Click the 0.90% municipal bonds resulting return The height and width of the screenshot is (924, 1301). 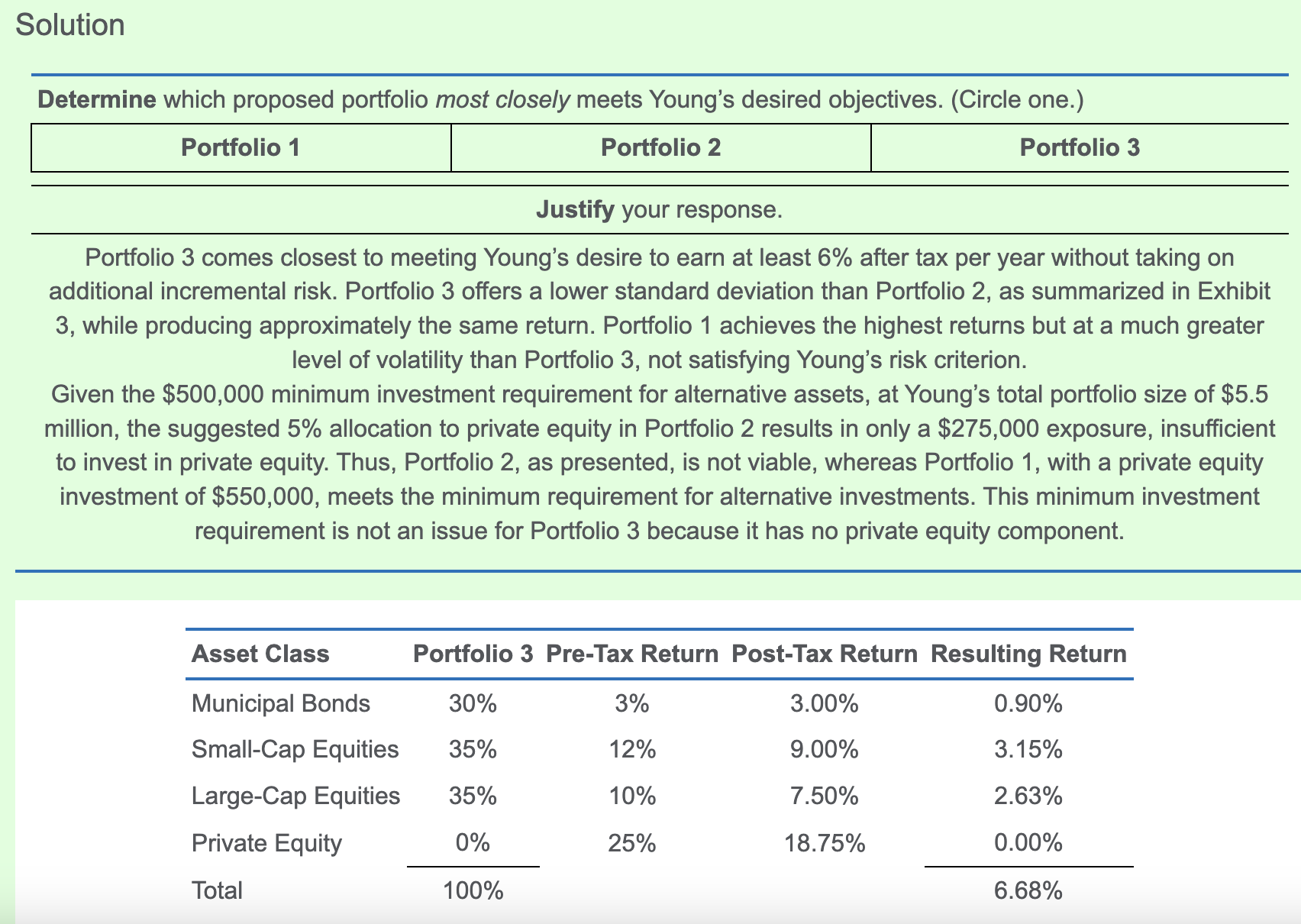pos(1028,703)
